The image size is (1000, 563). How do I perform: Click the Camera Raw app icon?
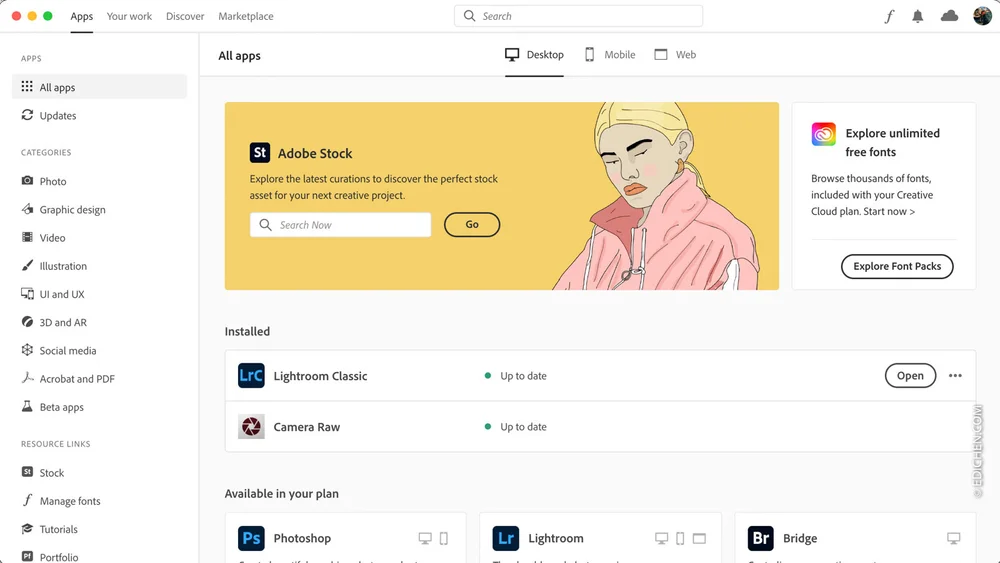coord(251,427)
